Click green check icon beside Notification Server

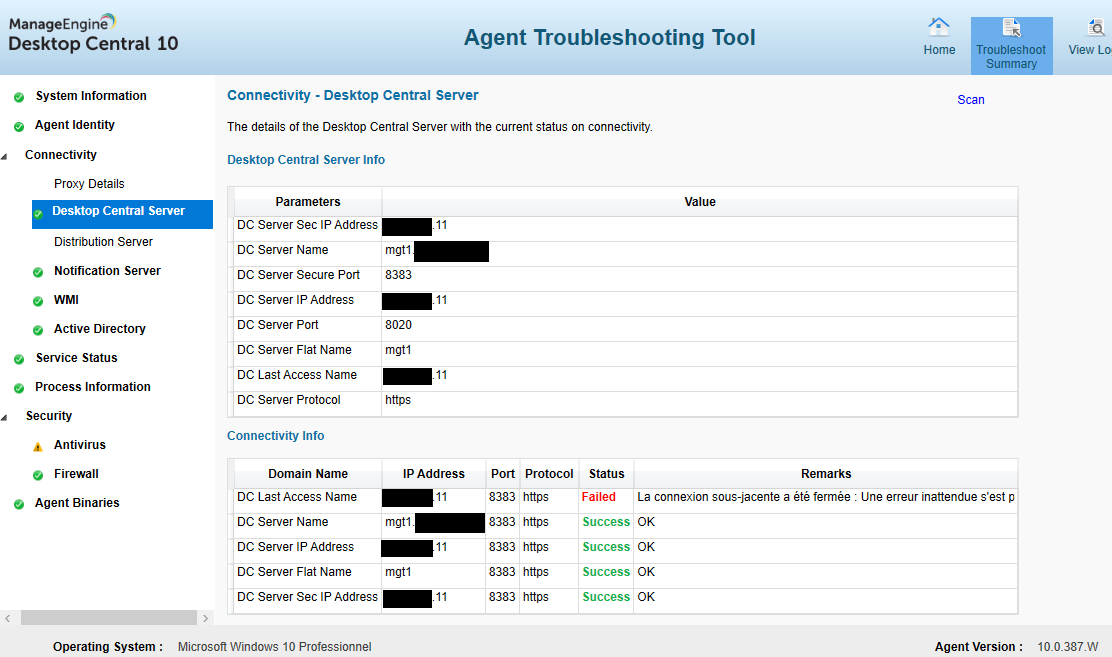coord(38,272)
